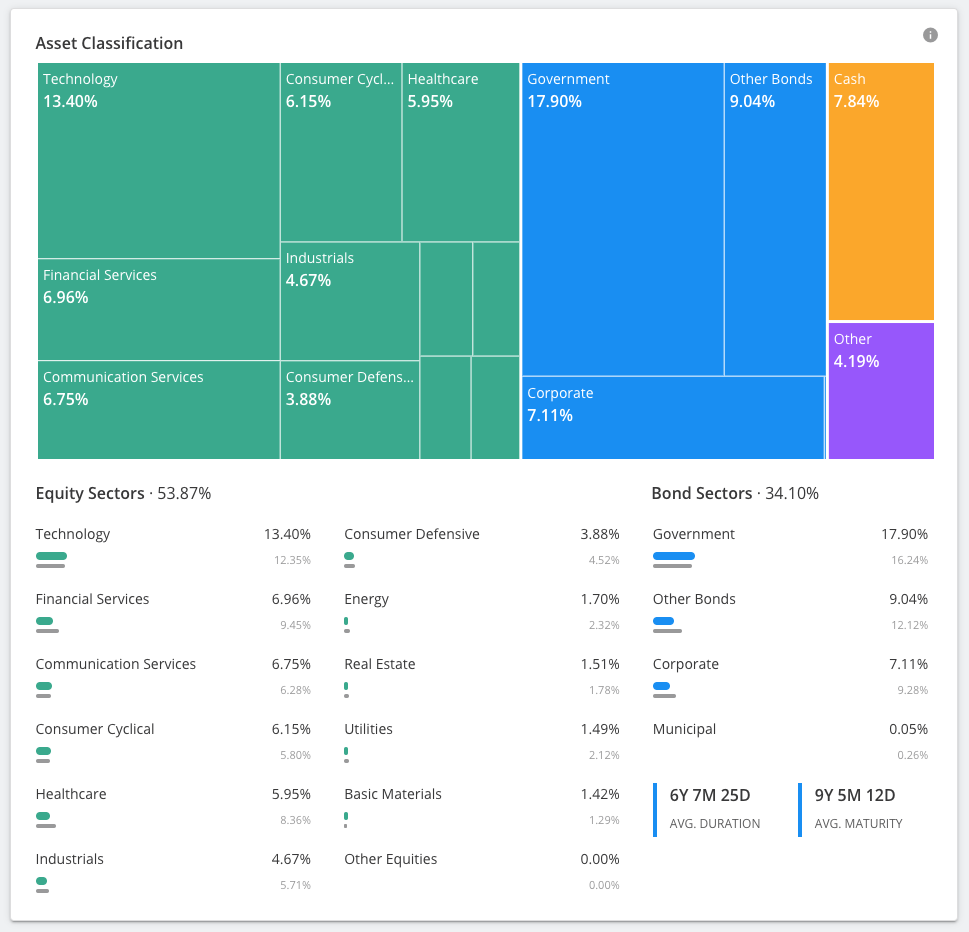Click the Healthcare list row label
Image resolution: width=969 pixels, height=932 pixels.
click(x=71, y=794)
